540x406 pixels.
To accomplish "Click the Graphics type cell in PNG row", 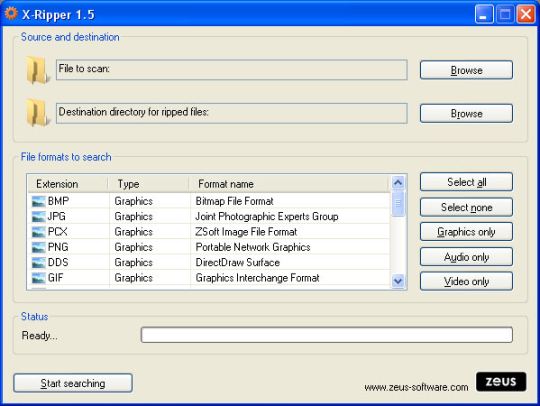I will (134, 247).
